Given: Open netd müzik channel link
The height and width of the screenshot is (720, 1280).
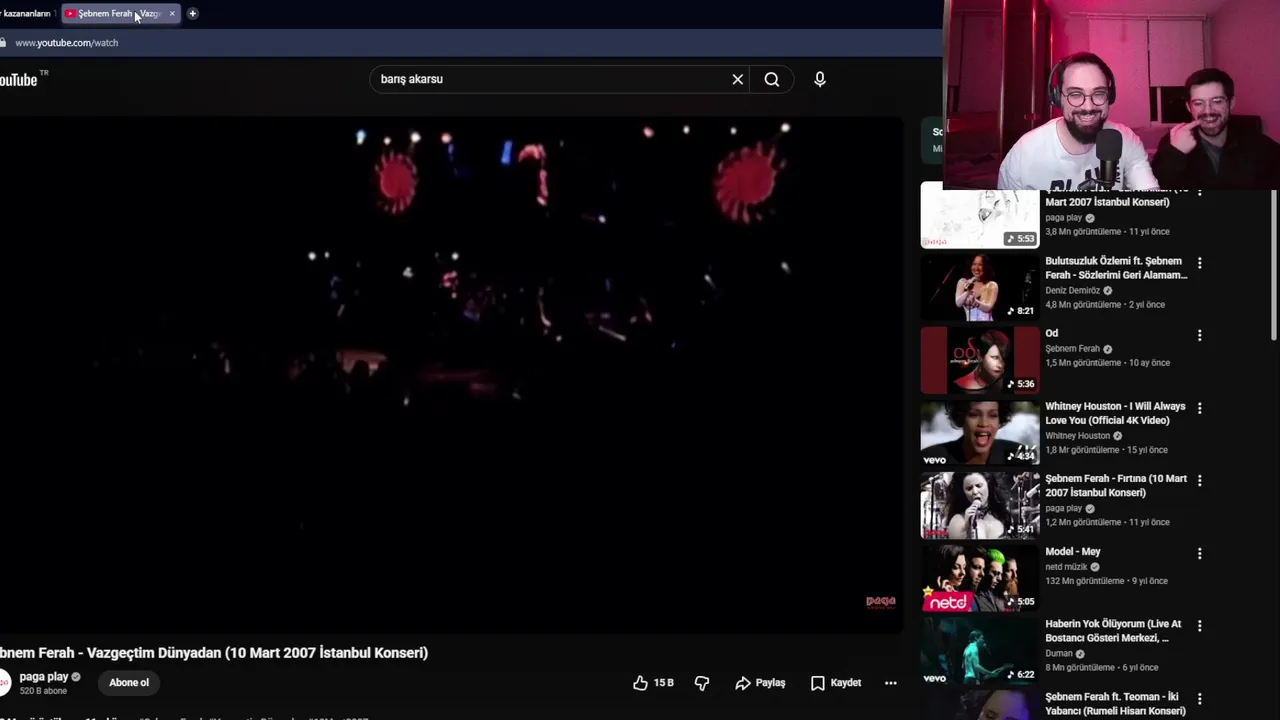Looking at the screenshot, I should click(1066, 567).
